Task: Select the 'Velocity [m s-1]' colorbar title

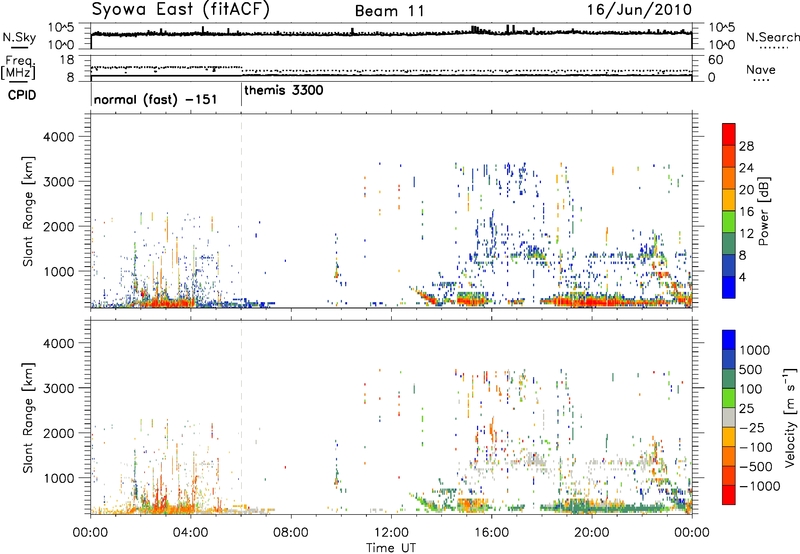Action: (x=790, y=417)
